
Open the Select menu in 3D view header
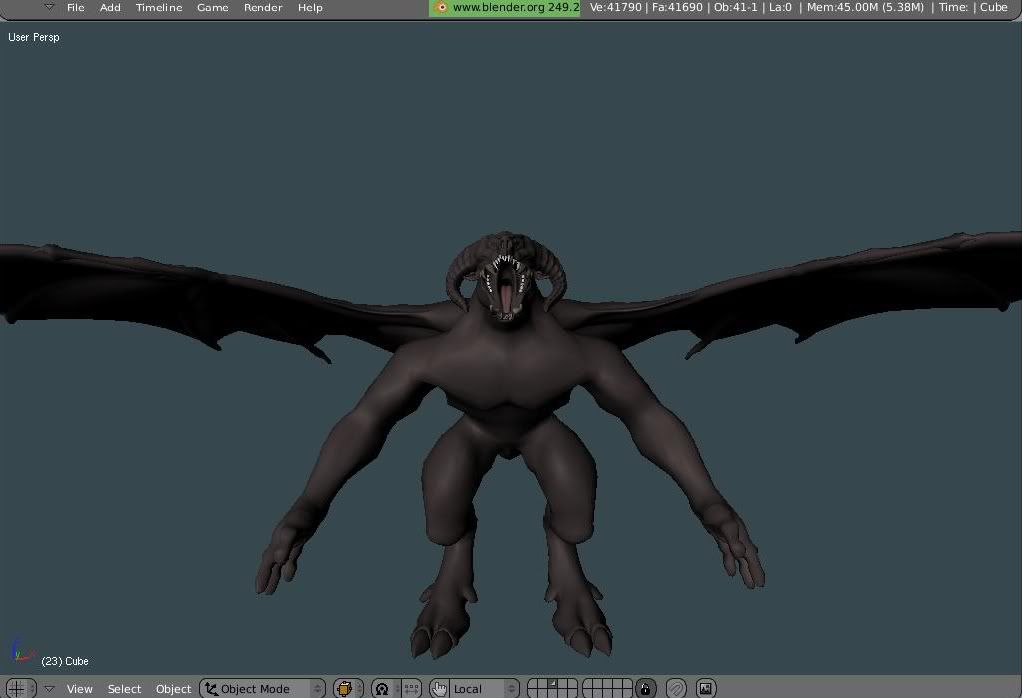[124, 688]
